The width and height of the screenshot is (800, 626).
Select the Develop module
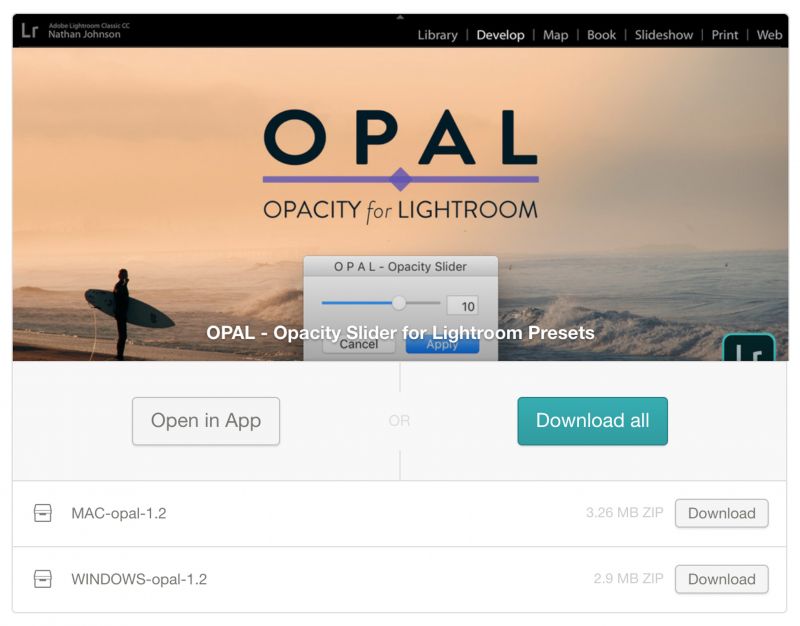(x=500, y=35)
